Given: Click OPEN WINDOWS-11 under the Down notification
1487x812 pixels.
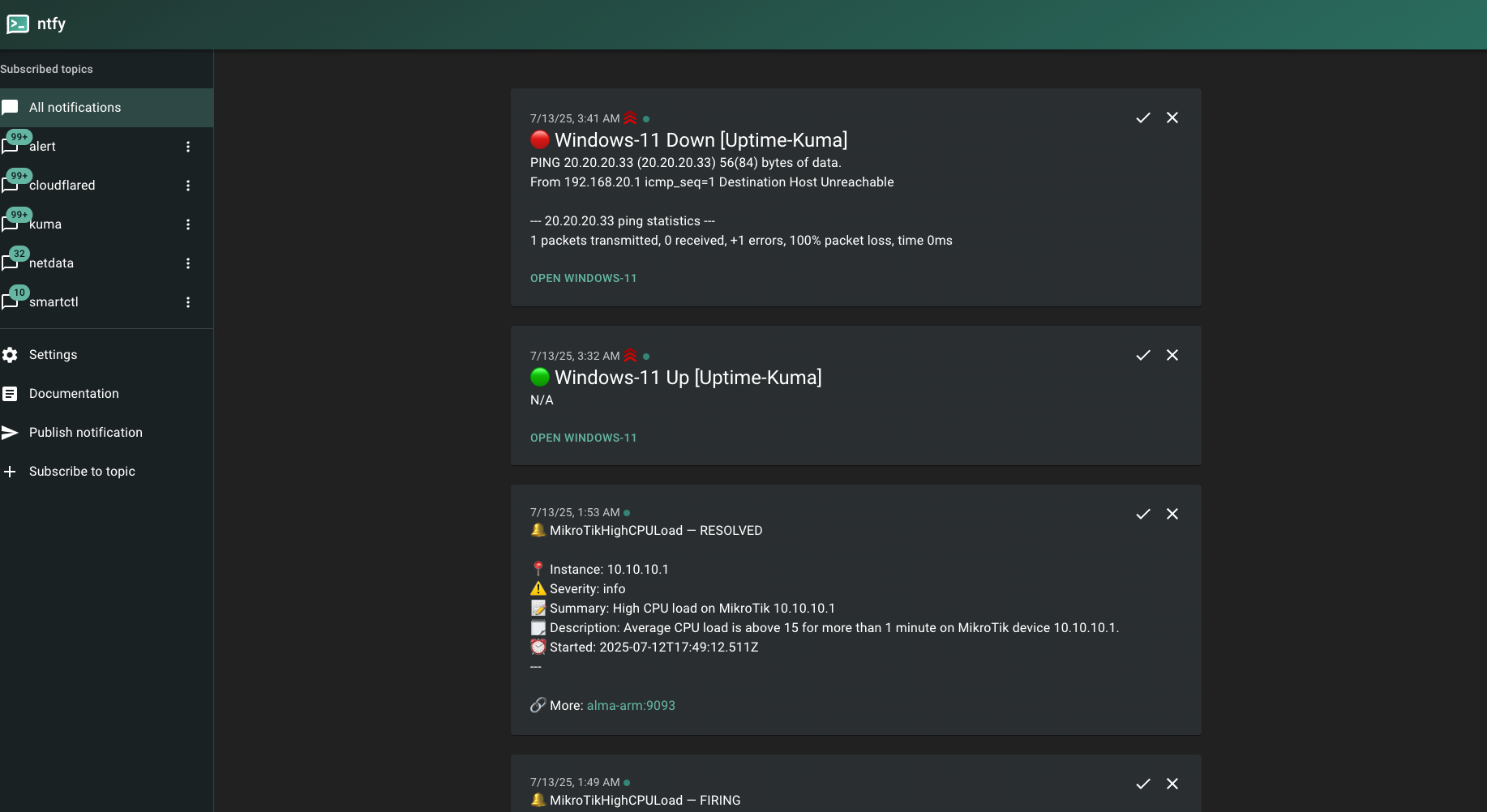Looking at the screenshot, I should click(584, 278).
